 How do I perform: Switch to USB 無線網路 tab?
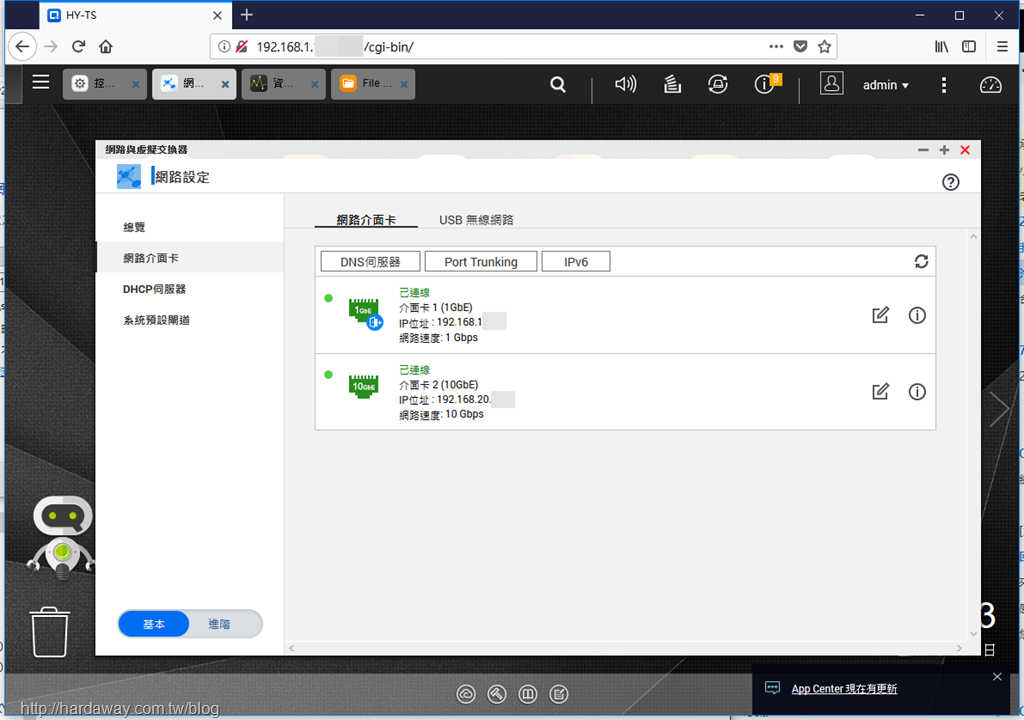click(476, 220)
